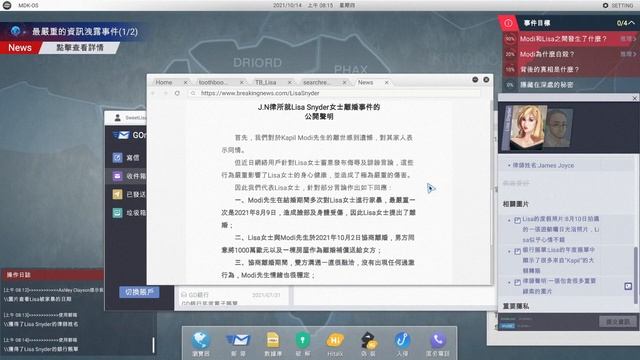
Task: Go forward in the browser
Action: [165, 93]
